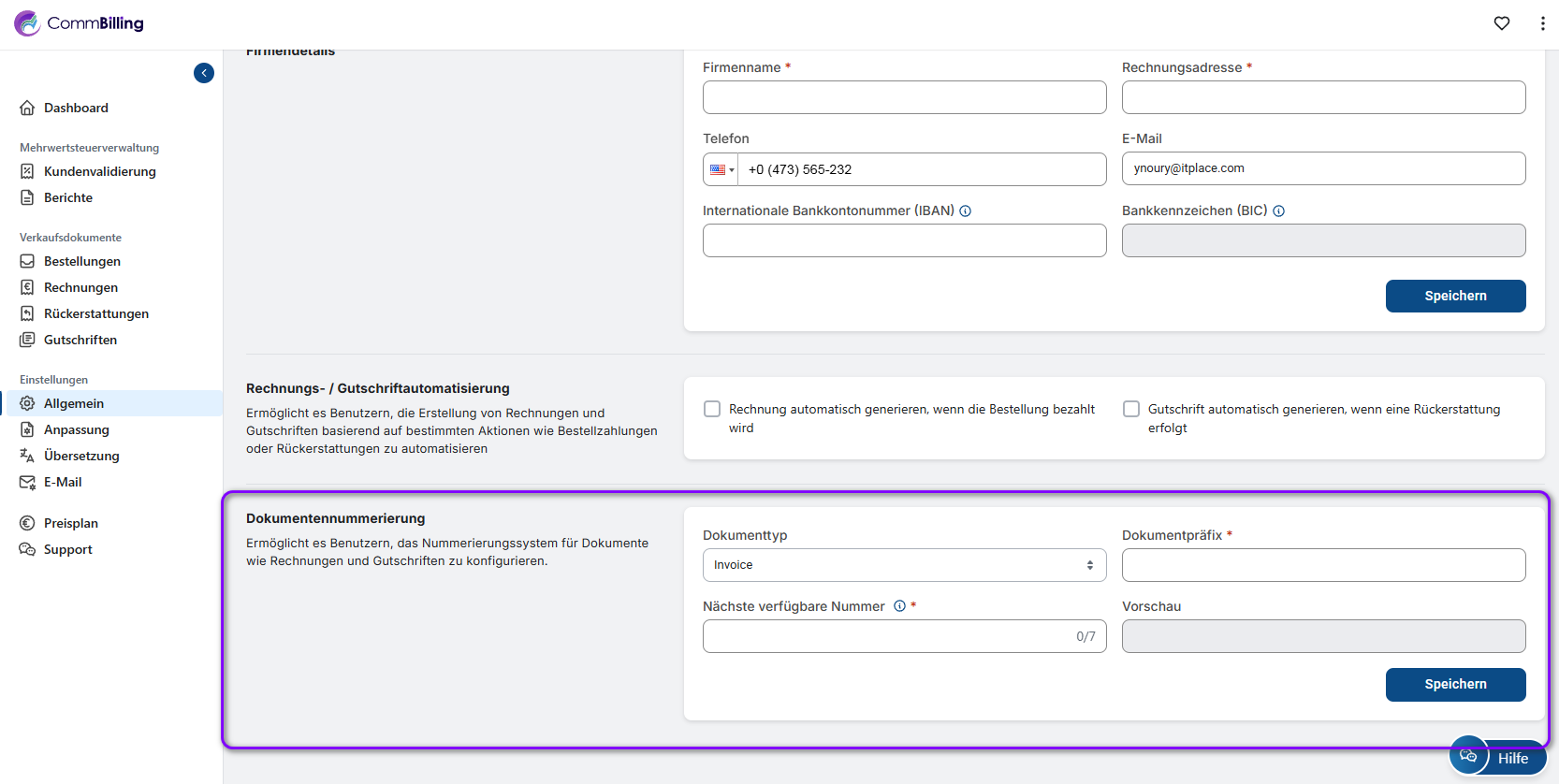Click the Rechnungs- / Gutschriftautomatisierung heading

378,388
